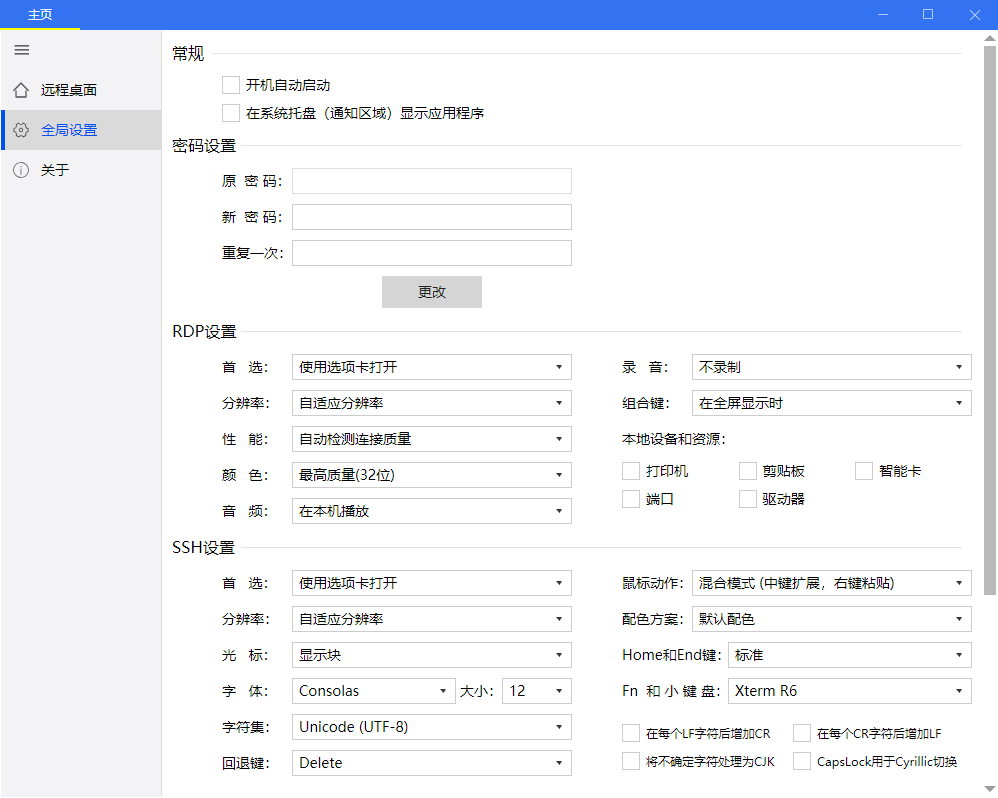Check CapsLock用于Cyrillic切换
The width and height of the screenshot is (998, 798).
(x=802, y=761)
